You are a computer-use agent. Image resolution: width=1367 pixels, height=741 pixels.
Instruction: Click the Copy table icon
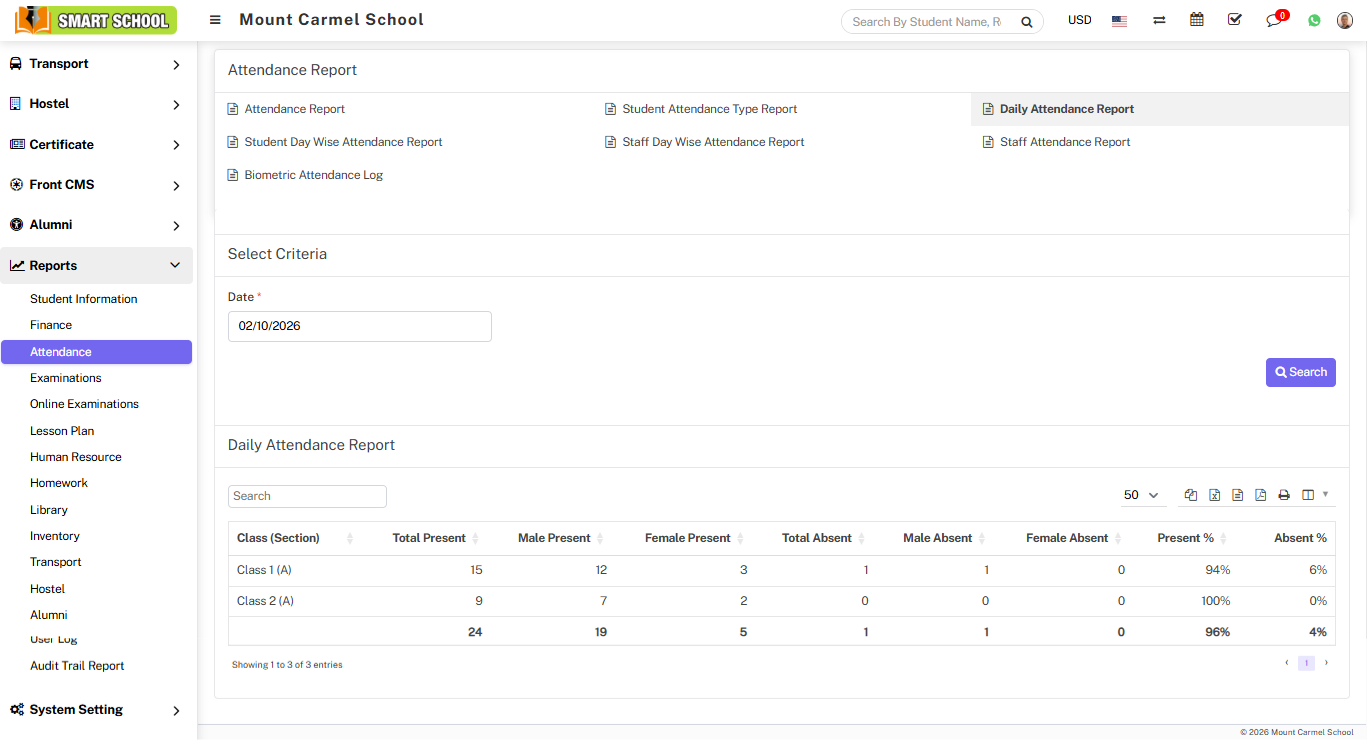tap(1190, 495)
